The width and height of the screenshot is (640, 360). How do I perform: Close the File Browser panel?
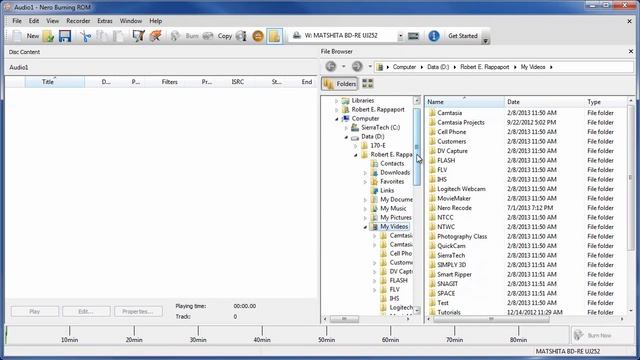click(631, 51)
